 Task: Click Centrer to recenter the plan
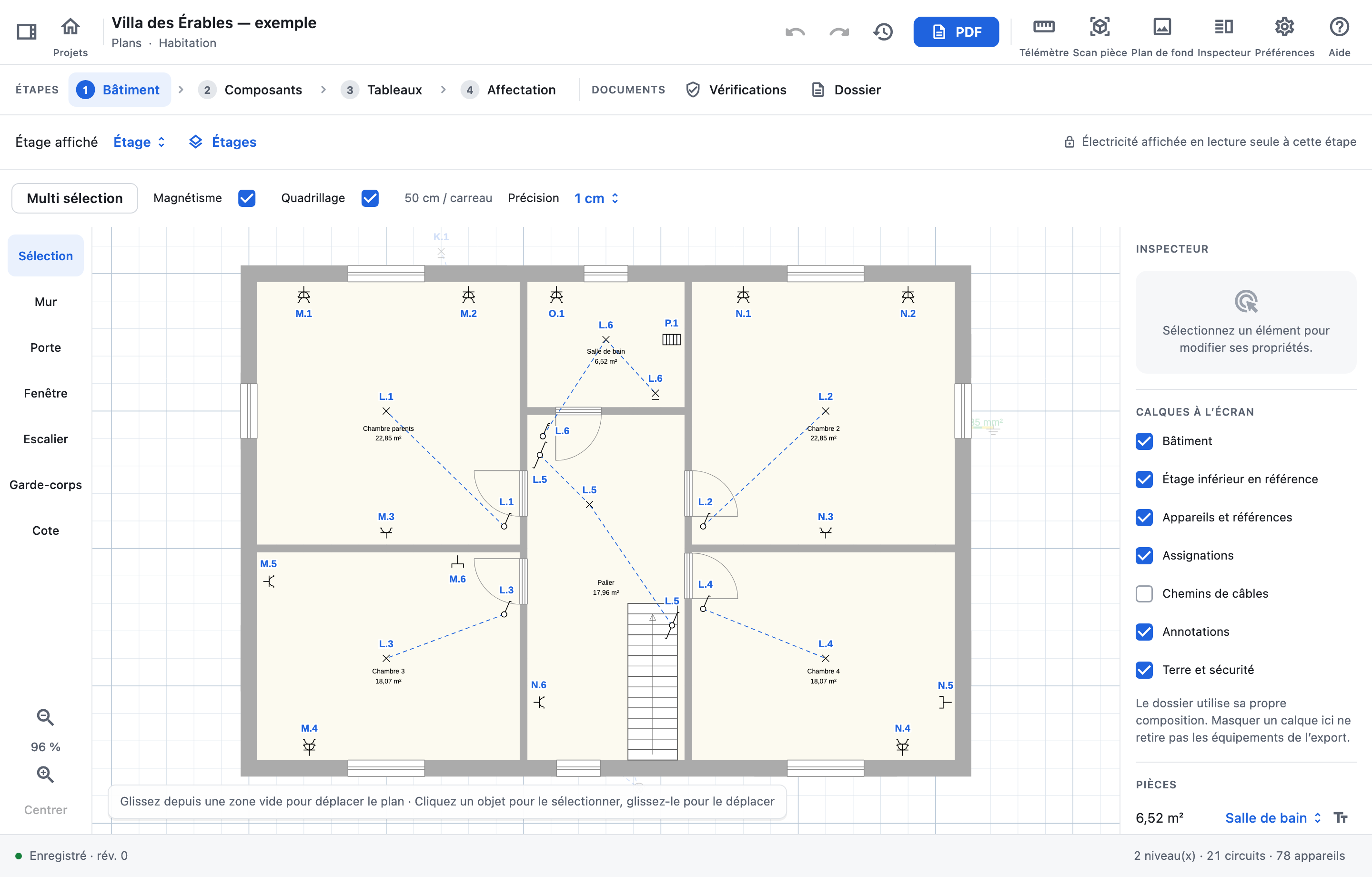(x=46, y=810)
